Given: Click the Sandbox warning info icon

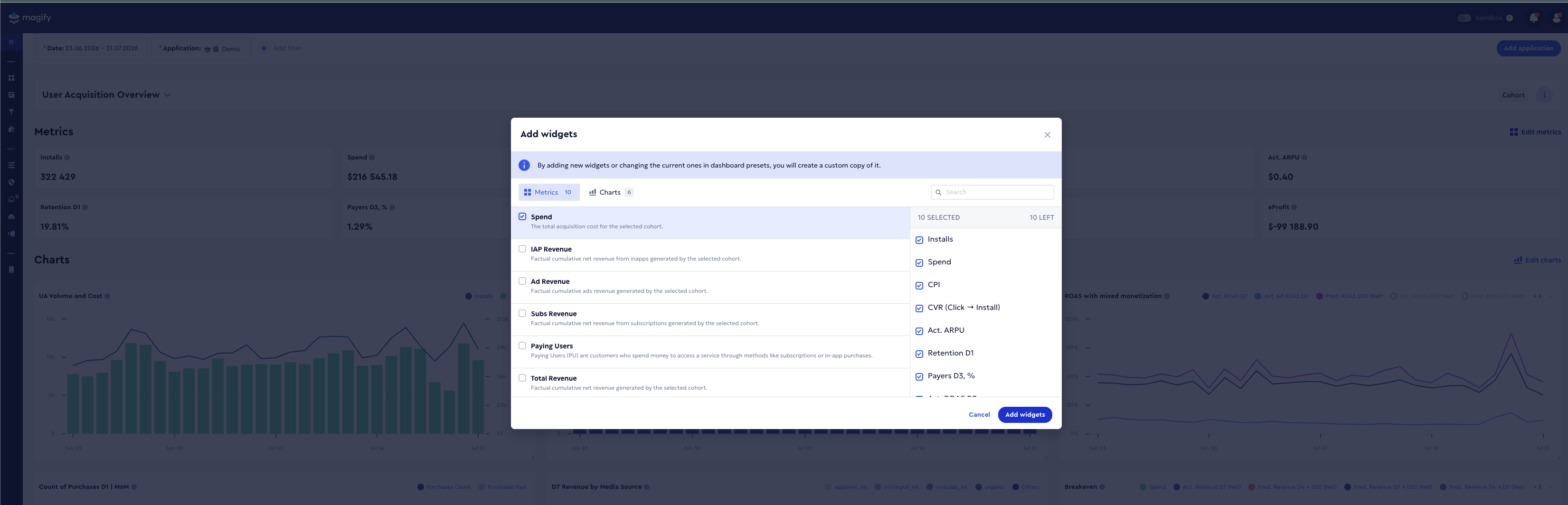Looking at the screenshot, I should pyautogui.click(x=1510, y=18).
